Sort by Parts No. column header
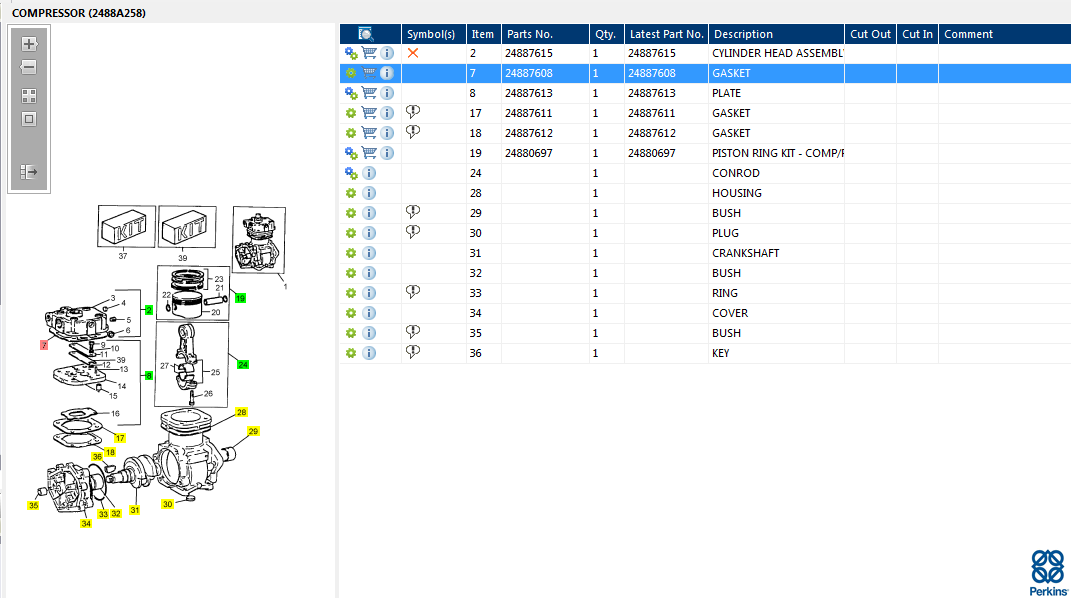1071x598 pixels. click(x=545, y=33)
